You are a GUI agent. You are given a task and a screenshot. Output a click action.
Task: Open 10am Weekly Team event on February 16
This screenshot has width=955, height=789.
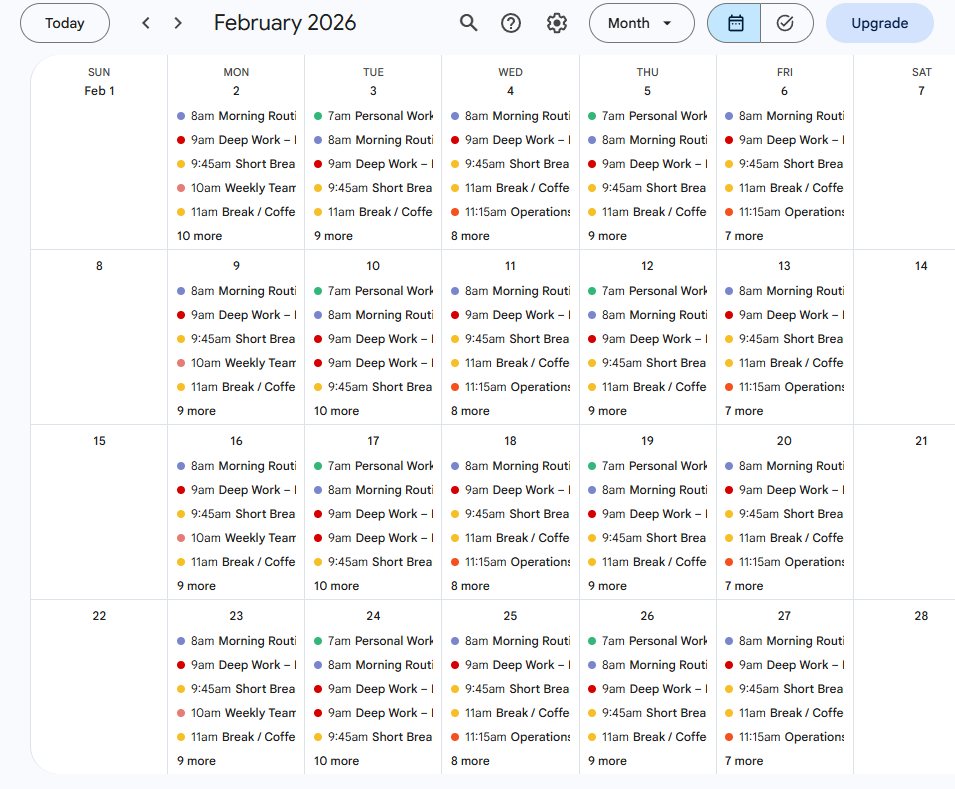pyautogui.click(x=236, y=538)
